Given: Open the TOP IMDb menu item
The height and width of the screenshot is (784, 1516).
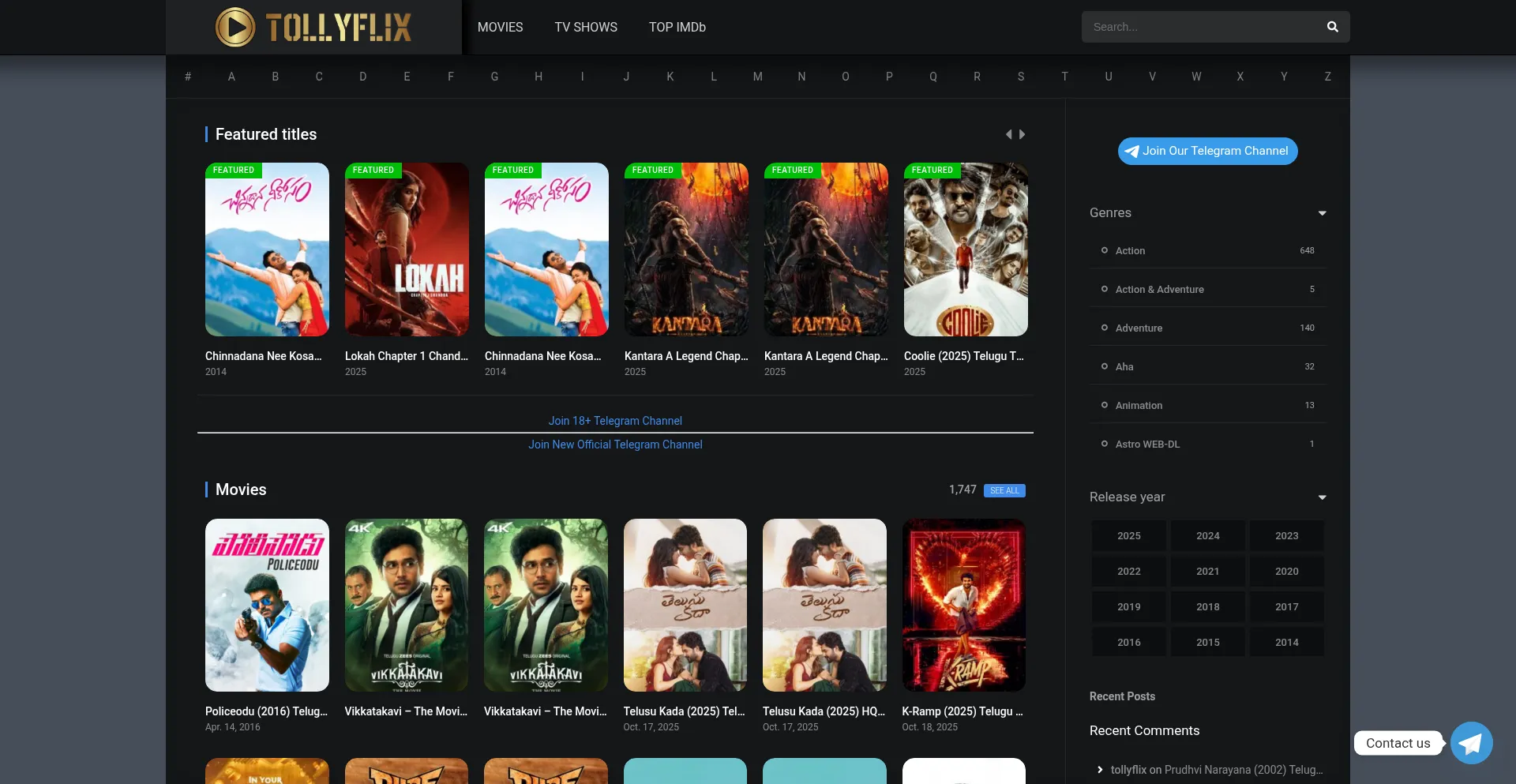Looking at the screenshot, I should [677, 27].
